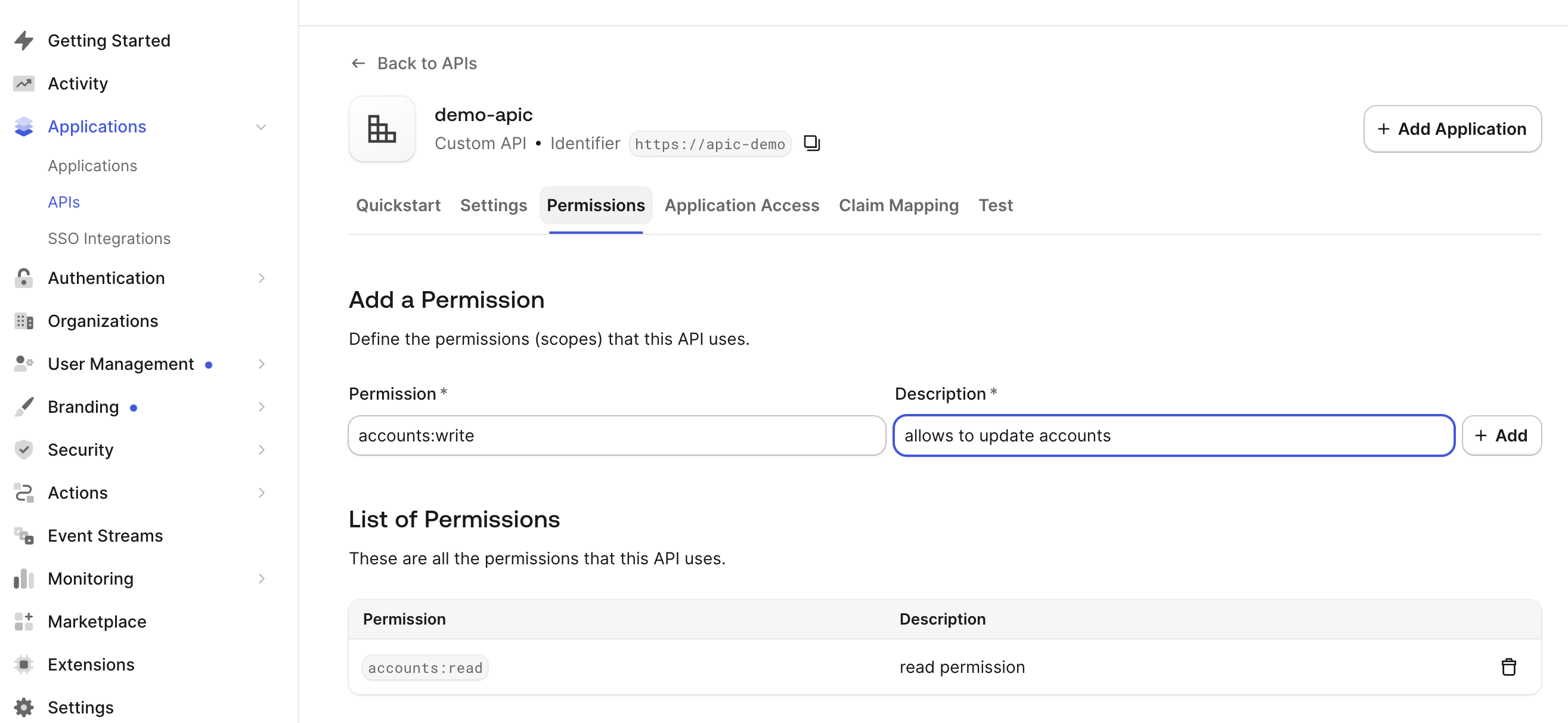Click the Actions flow icon
Viewport: 1568px width, 723px height.
click(24, 492)
